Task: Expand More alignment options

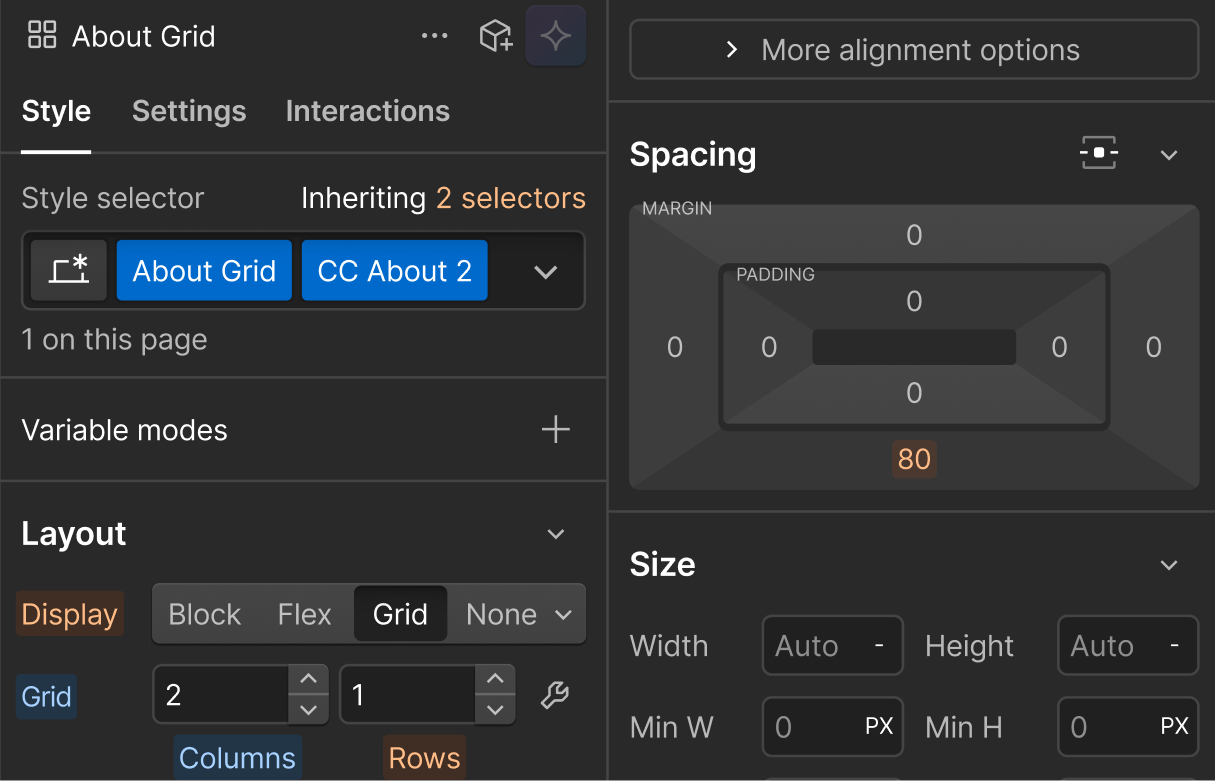Action: [913, 50]
